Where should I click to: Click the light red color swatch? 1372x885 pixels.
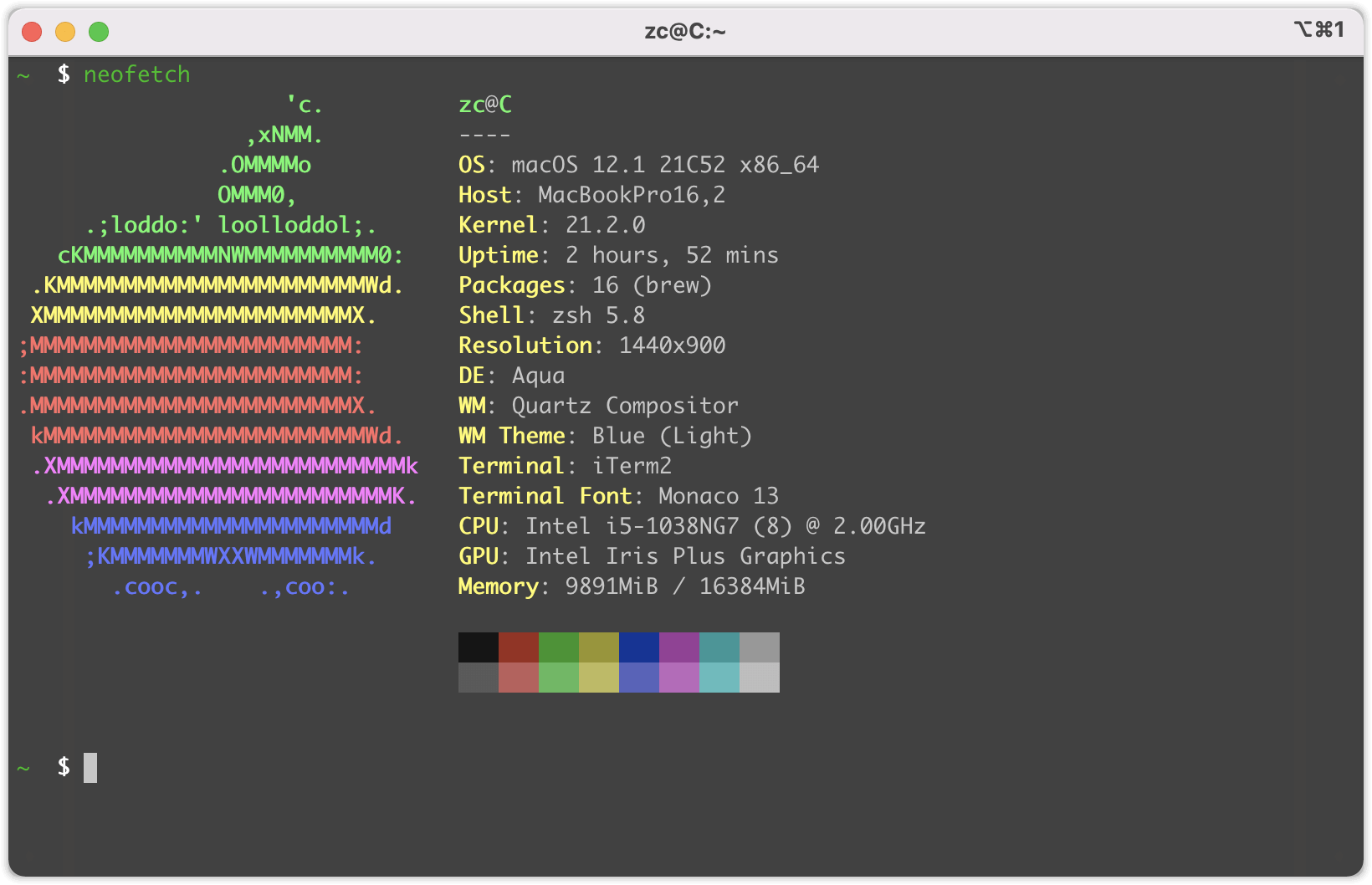tap(519, 678)
